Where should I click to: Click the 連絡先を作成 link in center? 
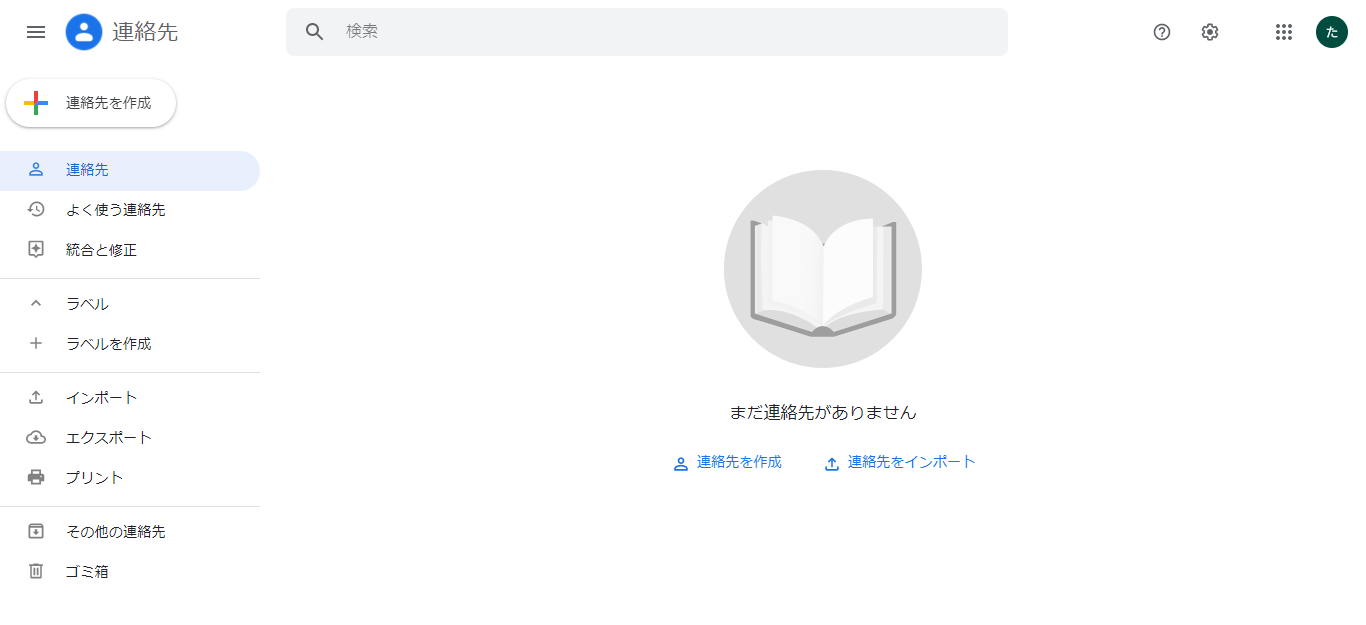tap(727, 463)
